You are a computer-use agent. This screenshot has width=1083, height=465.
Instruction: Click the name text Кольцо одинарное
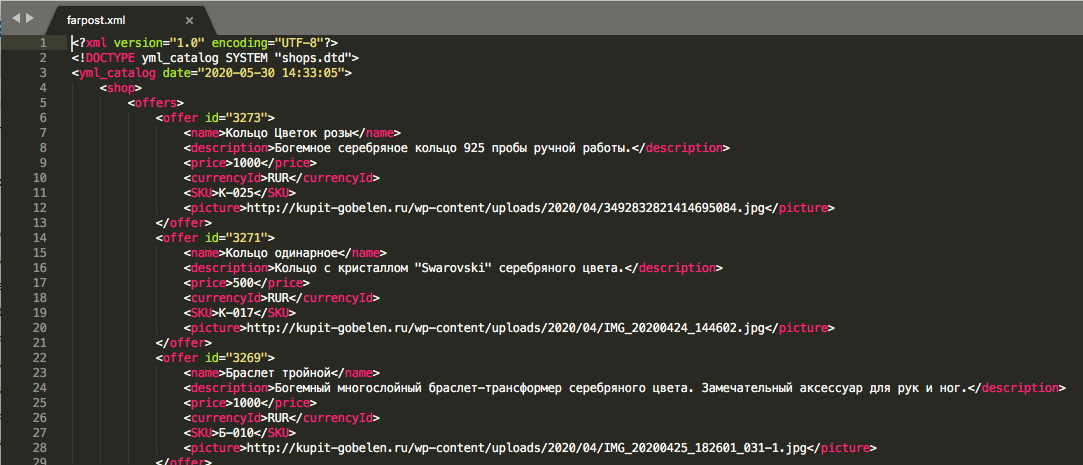tap(281, 254)
